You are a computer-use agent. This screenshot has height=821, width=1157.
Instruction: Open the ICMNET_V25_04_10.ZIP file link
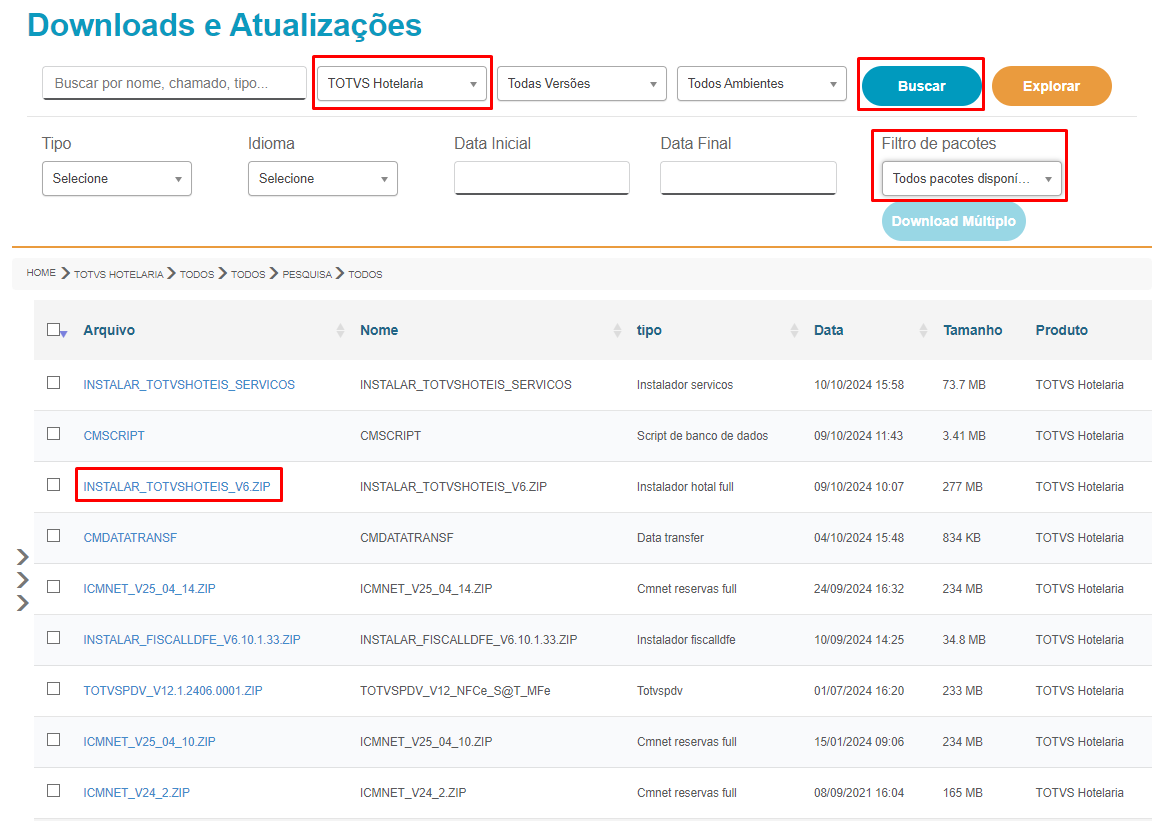coord(149,741)
